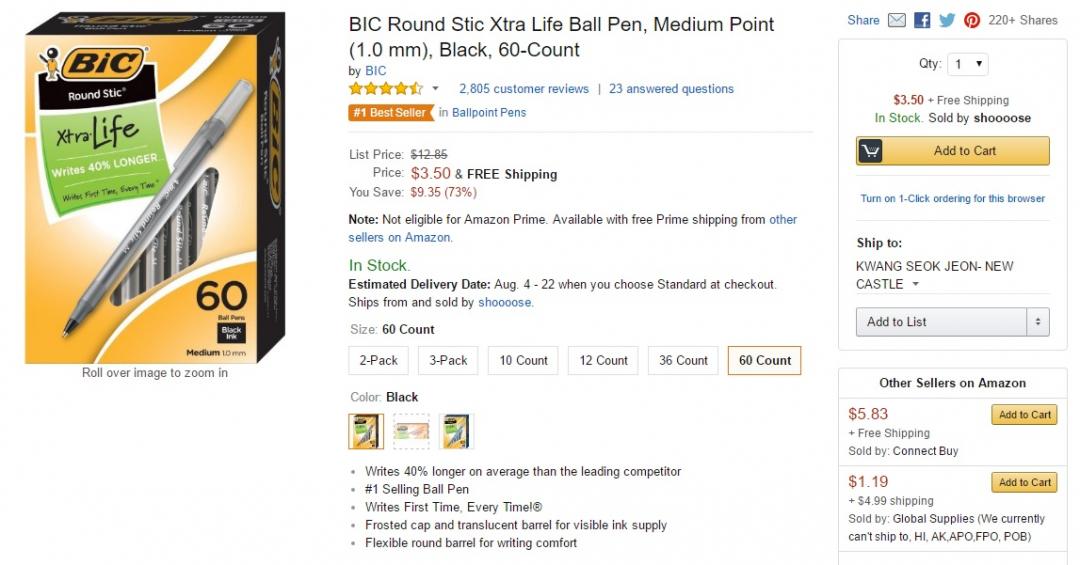The width and height of the screenshot is (1080, 565).
Task: Open the Add to List dropdown arrow
Action: pyautogui.click(x=1038, y=322)
